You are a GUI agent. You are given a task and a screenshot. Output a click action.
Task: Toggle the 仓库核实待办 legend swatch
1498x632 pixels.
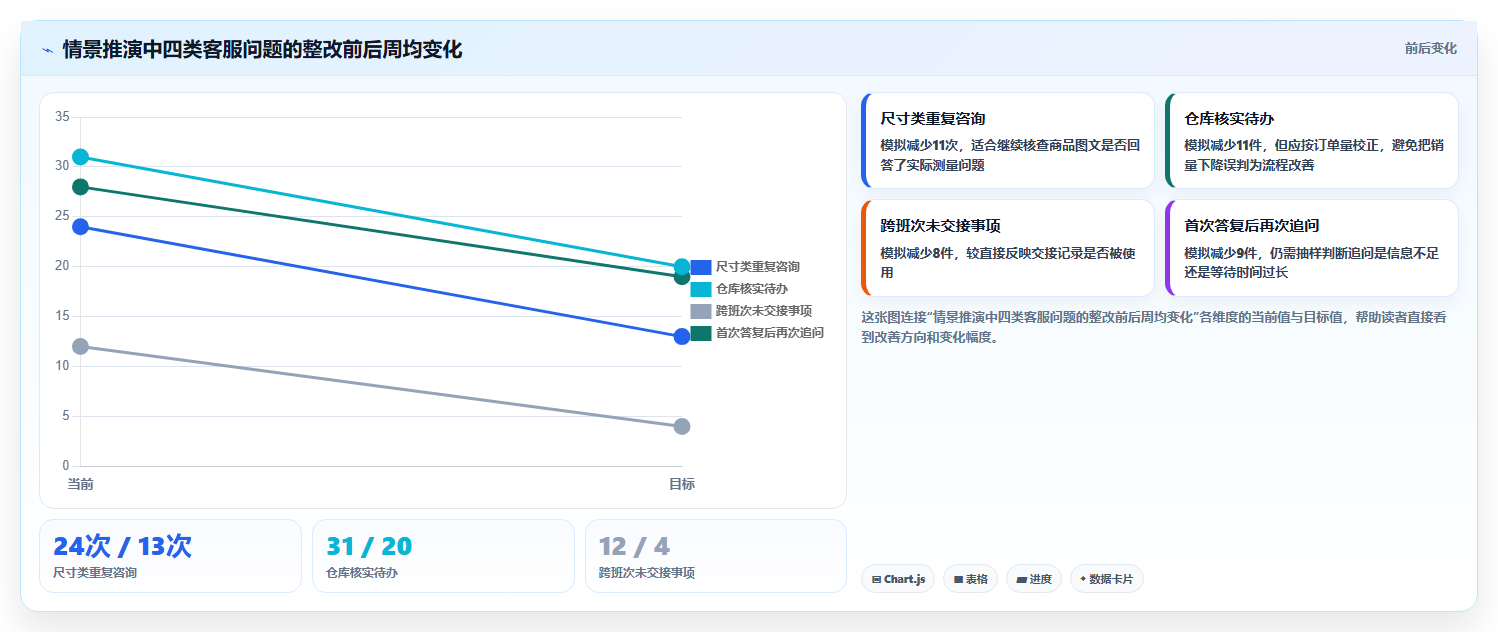pos(701,289)
